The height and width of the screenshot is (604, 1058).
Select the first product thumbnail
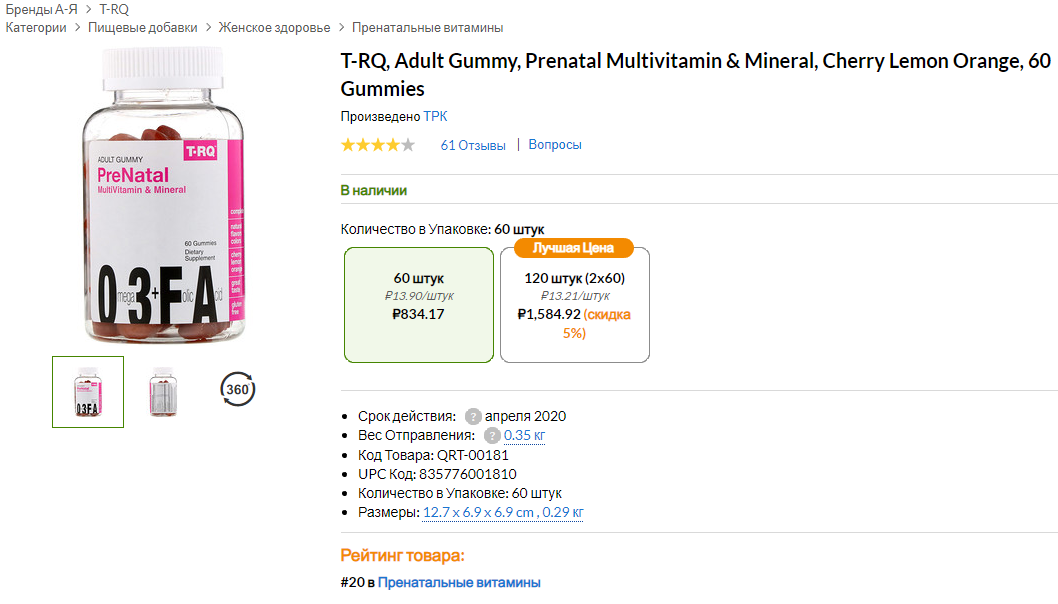(x=88, y=392)
